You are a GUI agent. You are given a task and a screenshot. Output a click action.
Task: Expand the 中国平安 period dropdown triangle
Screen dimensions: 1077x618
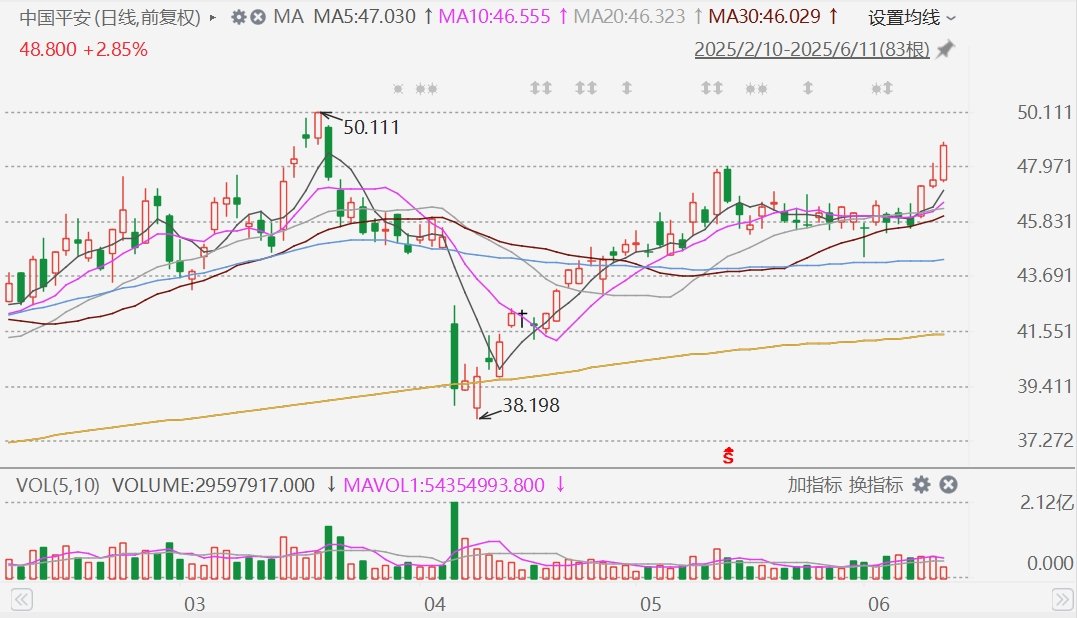[x=213, y=18]
